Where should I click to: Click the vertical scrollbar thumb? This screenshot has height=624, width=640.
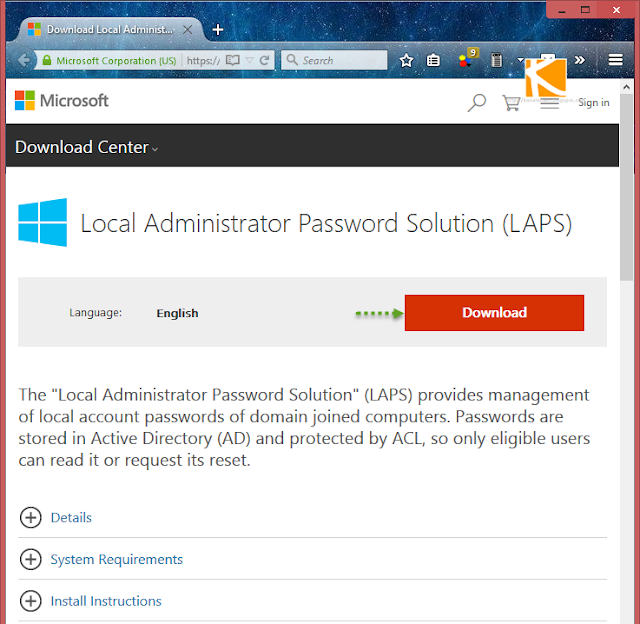click(x=626, y=187)
